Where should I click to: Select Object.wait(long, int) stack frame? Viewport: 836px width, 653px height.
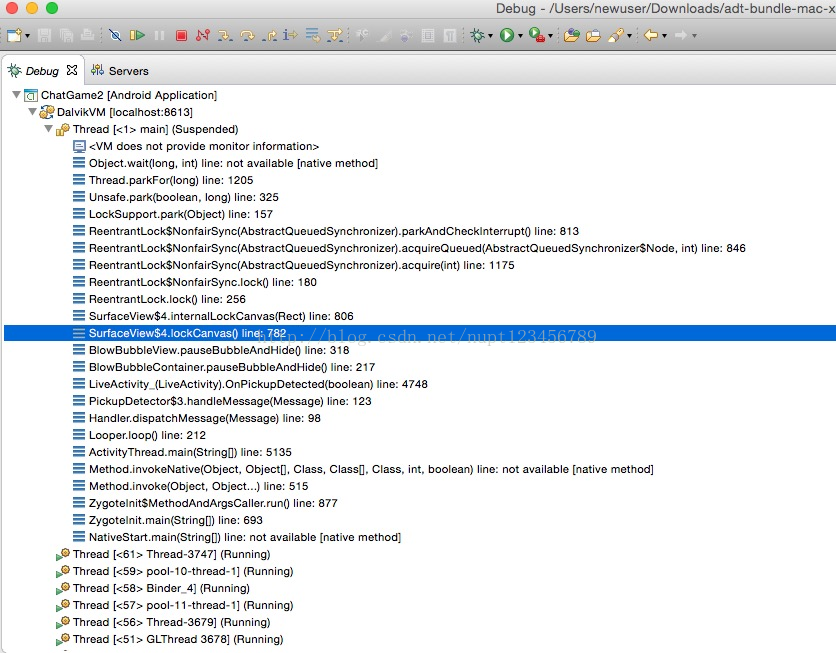[x=233, y=163]
